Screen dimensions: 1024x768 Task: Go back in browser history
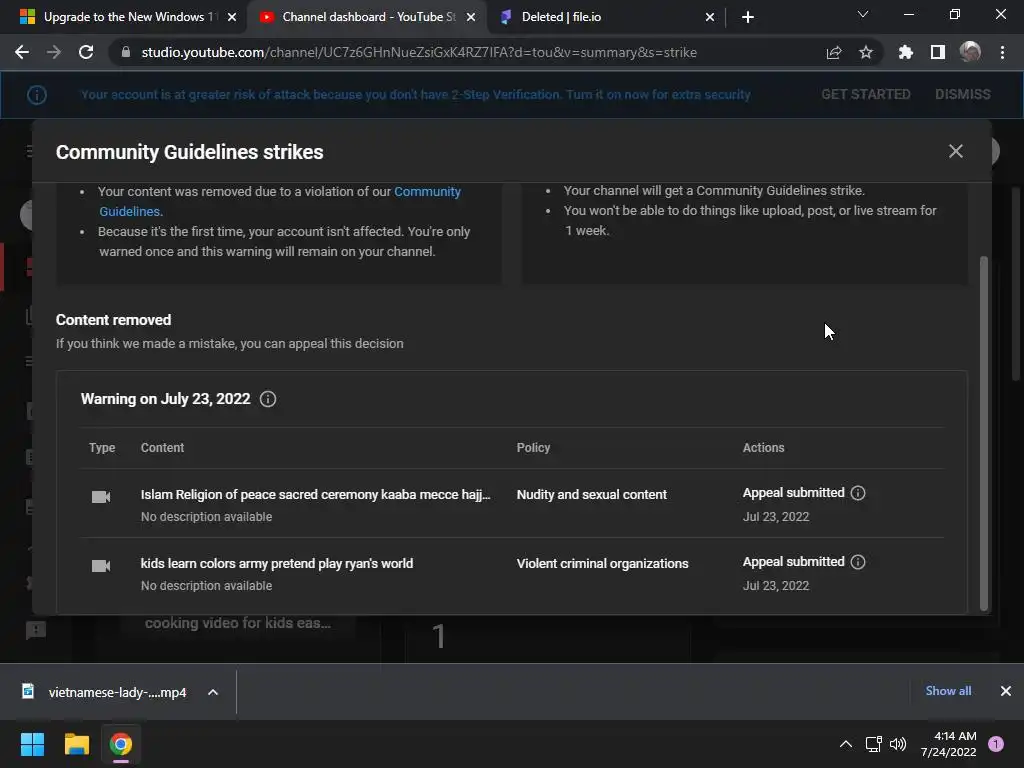click(x=22, y=52)
